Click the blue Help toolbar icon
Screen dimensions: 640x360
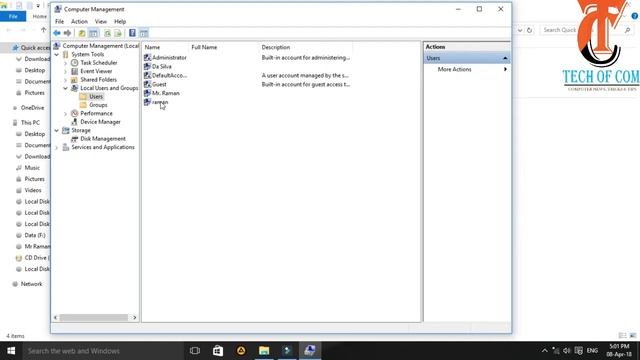132,33
